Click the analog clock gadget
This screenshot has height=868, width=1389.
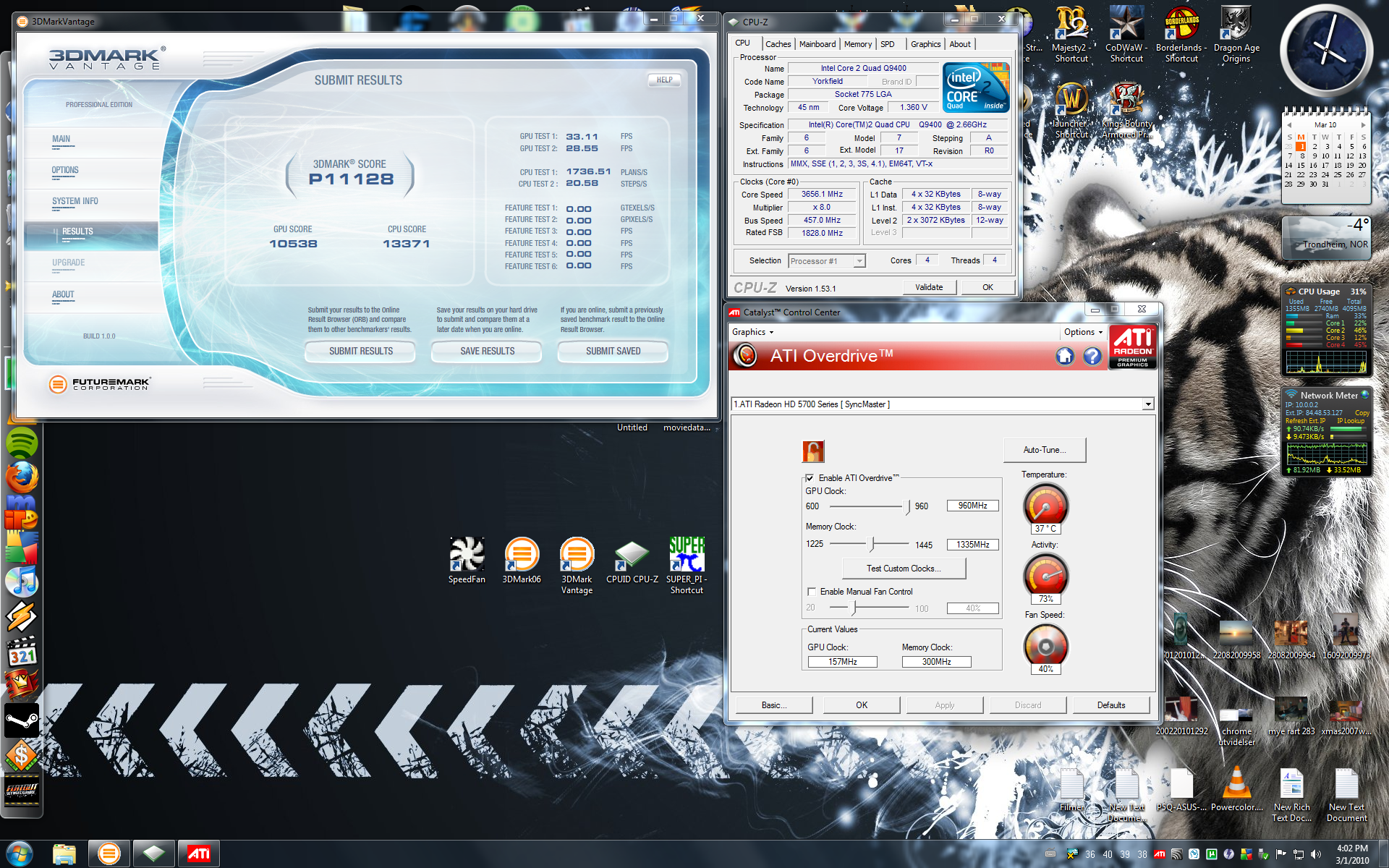pyautogui.click(x=1327, y=51)
